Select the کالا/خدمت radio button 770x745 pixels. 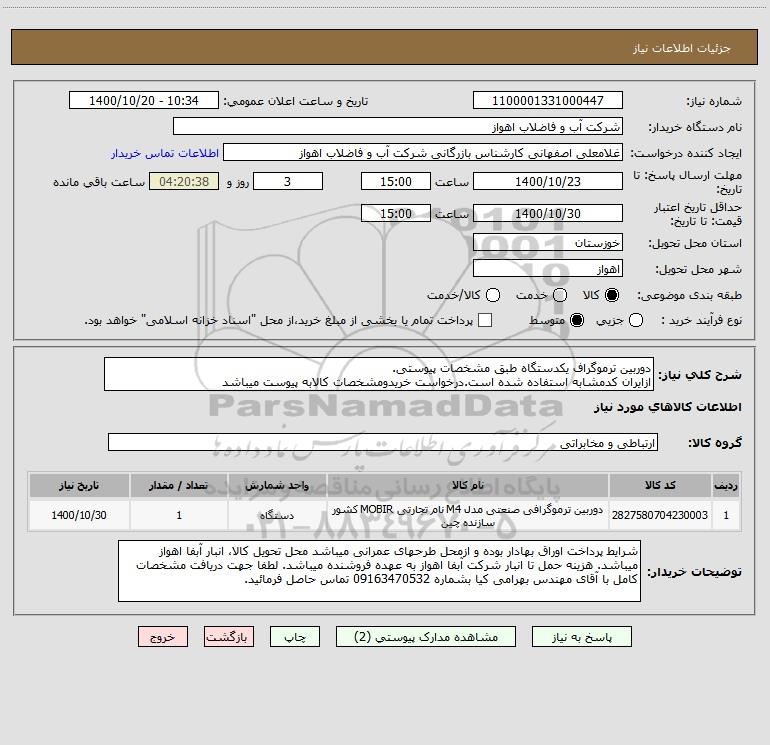pyautogui.click(x=493, y=295)
